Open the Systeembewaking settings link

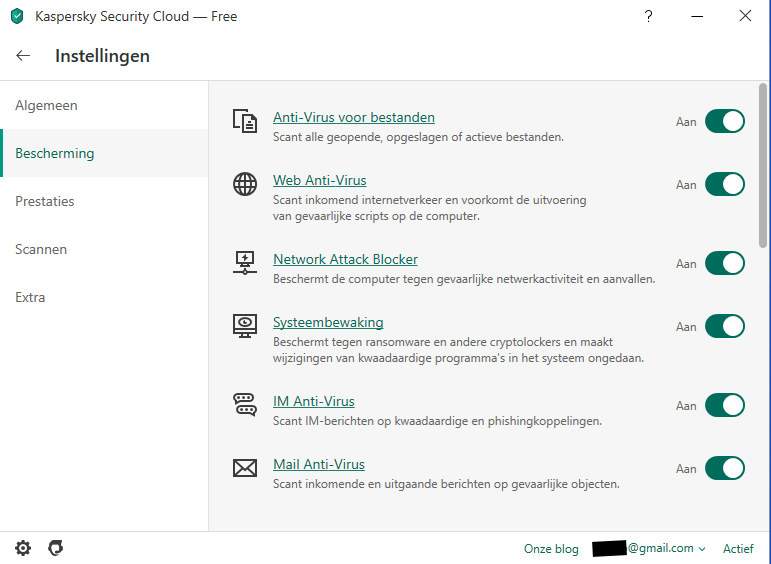[328, 322]
